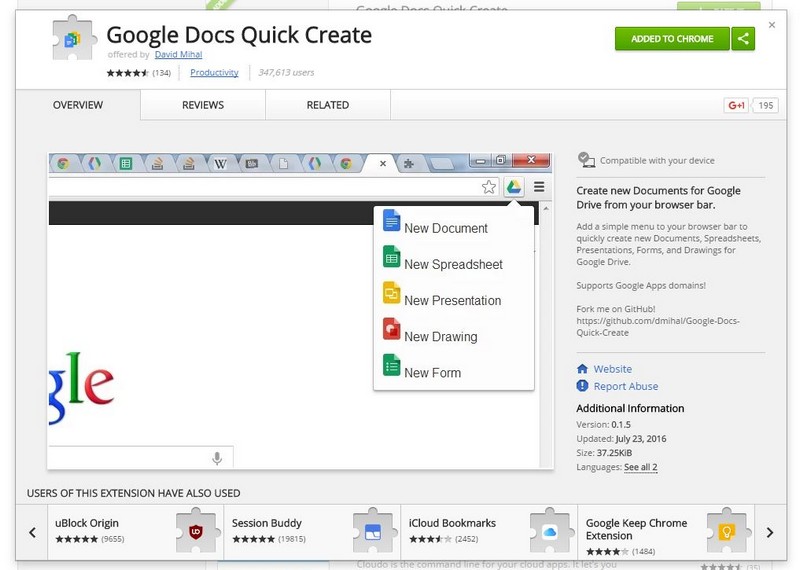Open the Session Buddy extension card title
800x570 pixels.
pyautogui.click(x=267, y=523)
